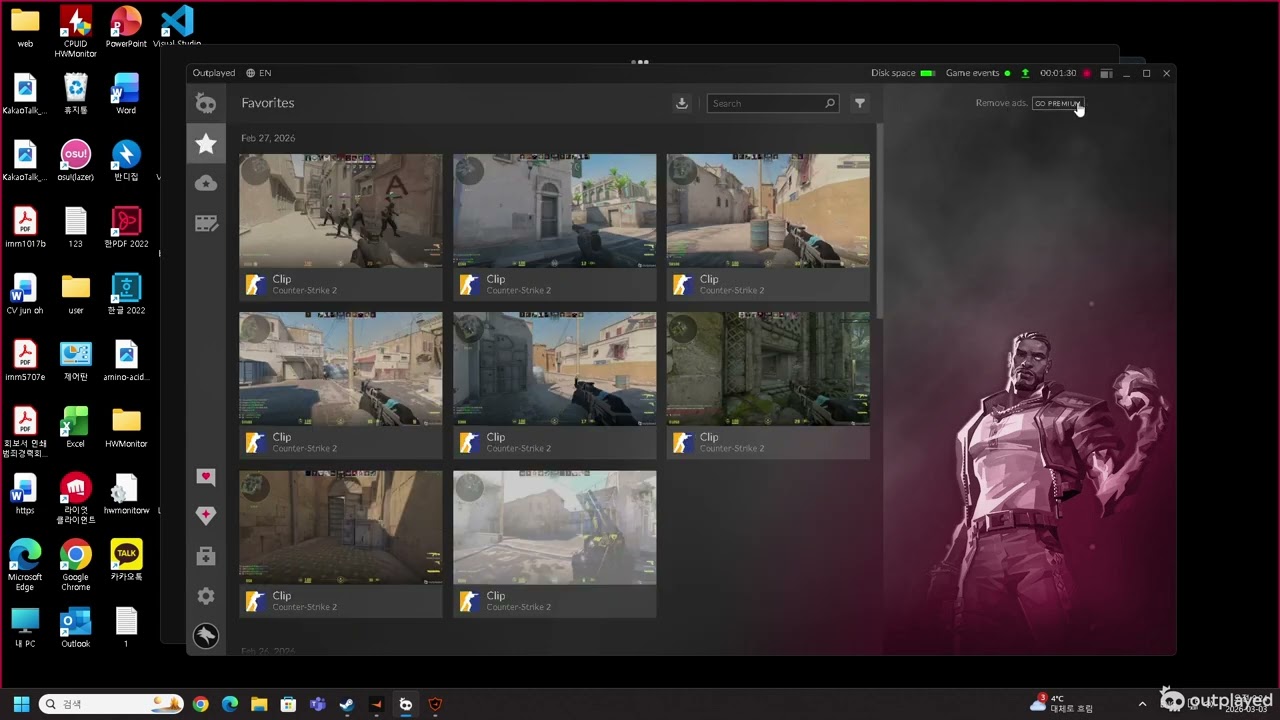
Task: Click the green upload arrow in title bar
Action: click(x=1025, y=73)
